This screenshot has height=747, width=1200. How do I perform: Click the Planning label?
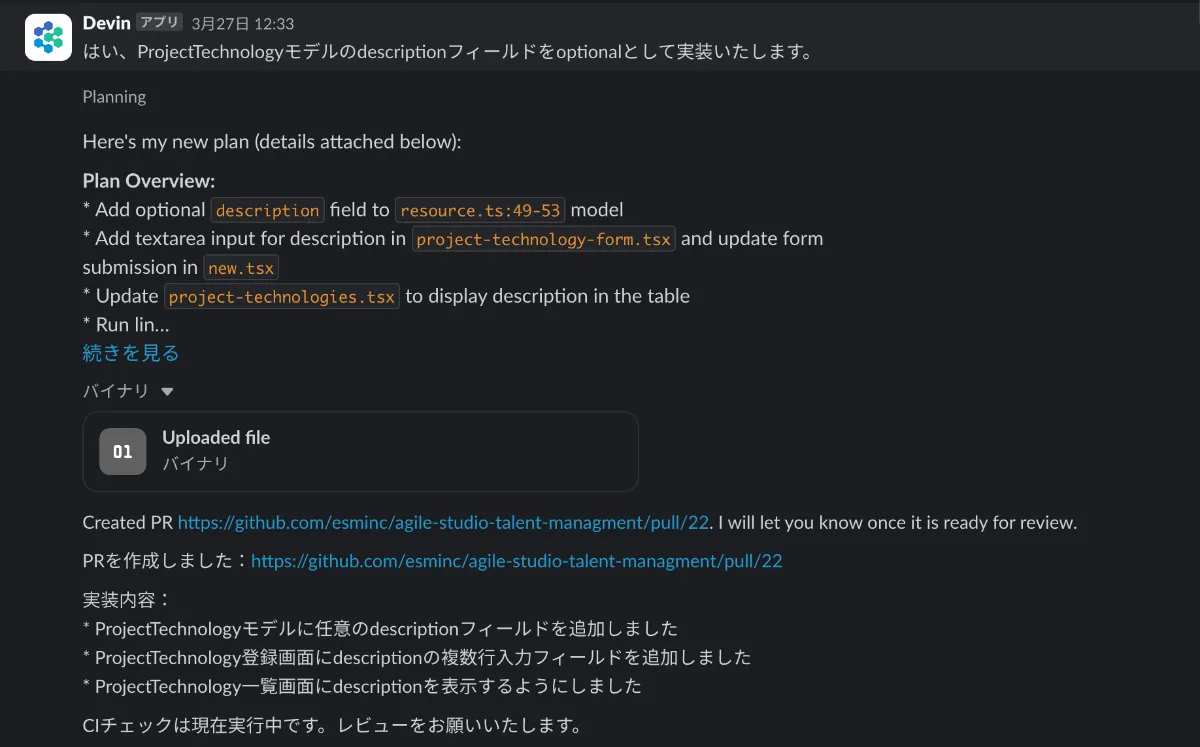click(x=114, y=97)
